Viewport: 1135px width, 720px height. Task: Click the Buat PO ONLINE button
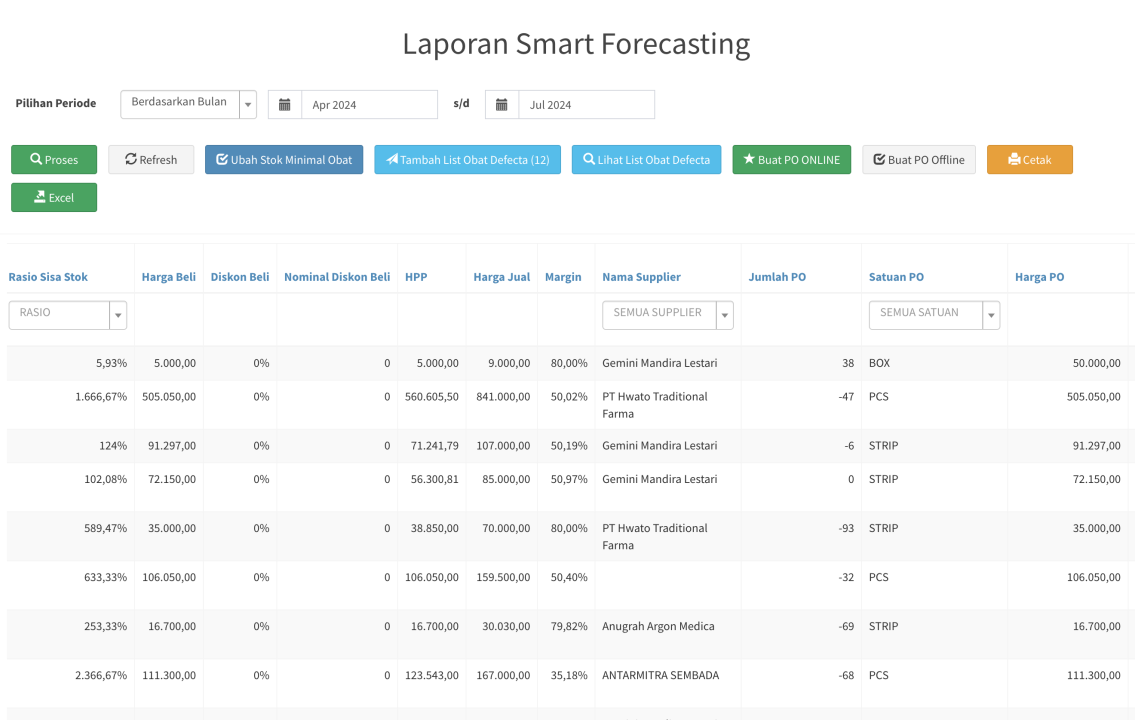(x=791, y=160)
